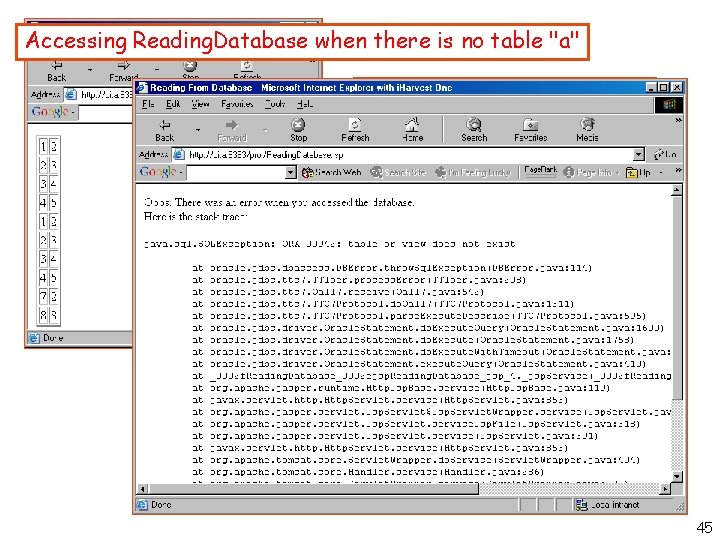This screenshot has width=720, height=540.
Task: Open Forward history dropdown arrow in front window
Action: pos(265,130)
